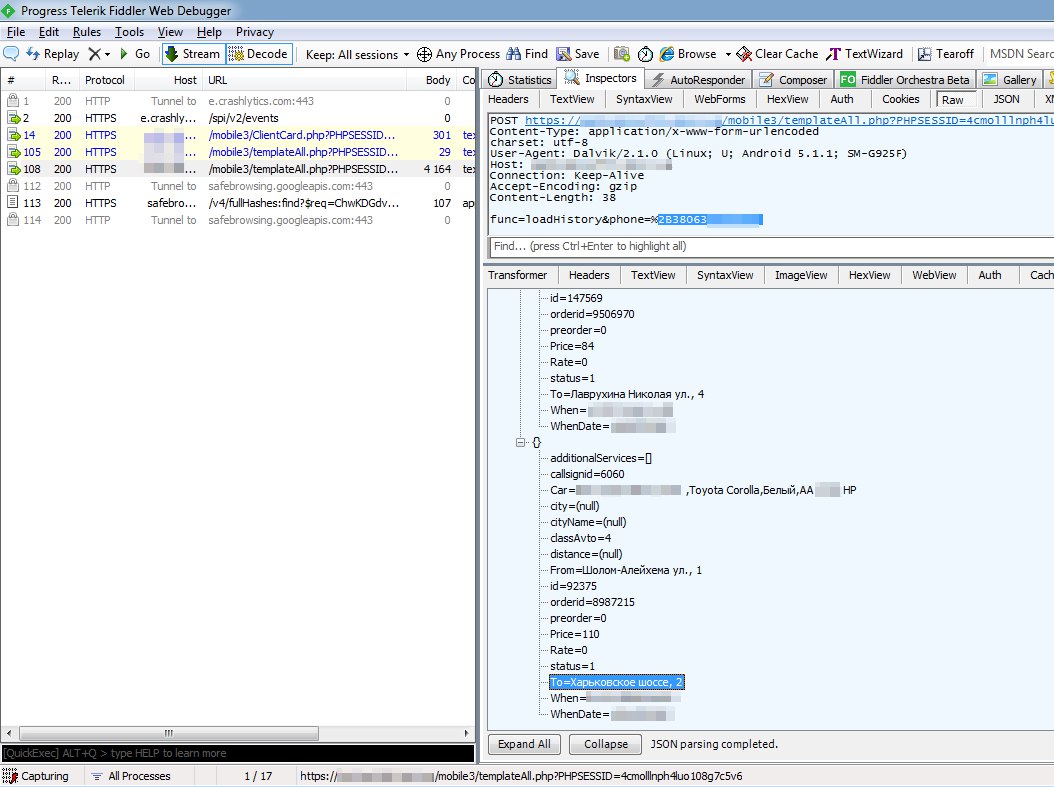Select the response ImageView tab
The height and width of the screenshot is (787, 1054).
click(x=801, y=276)
